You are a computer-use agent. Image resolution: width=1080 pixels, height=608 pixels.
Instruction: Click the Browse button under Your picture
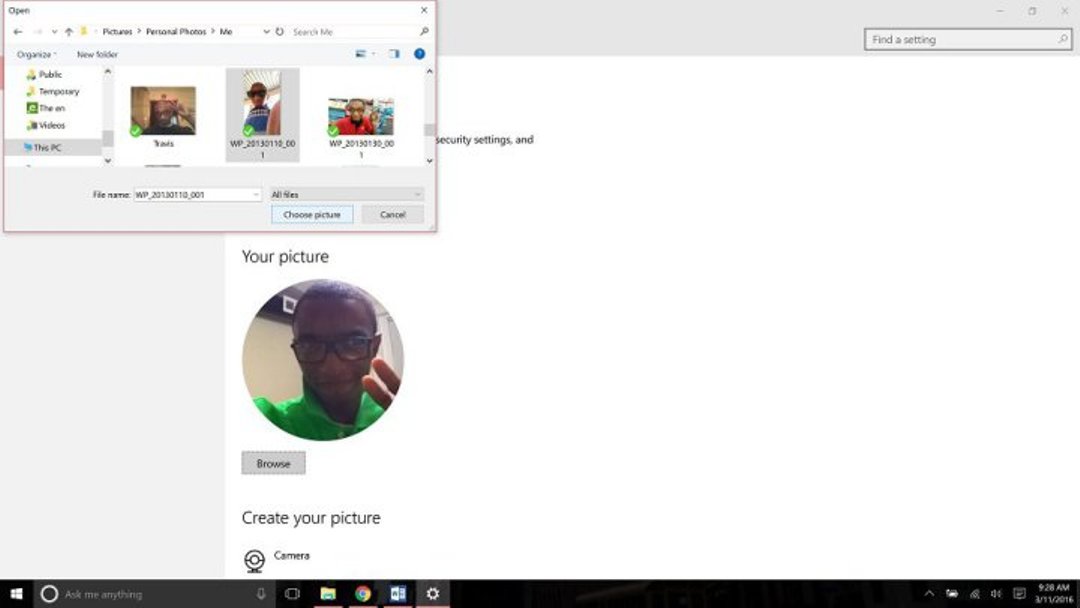point(273,463)
